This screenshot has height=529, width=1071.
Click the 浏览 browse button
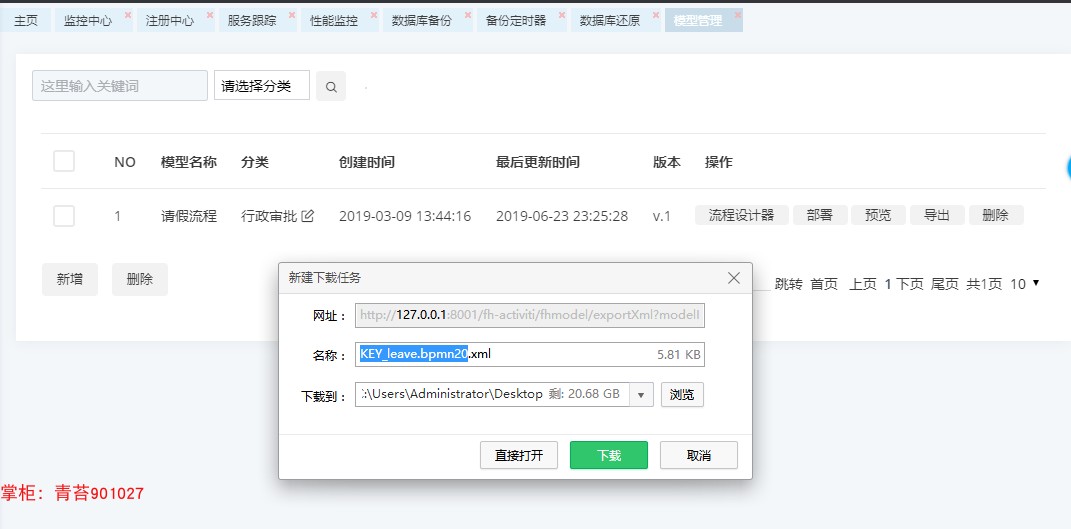coord(682,395)
